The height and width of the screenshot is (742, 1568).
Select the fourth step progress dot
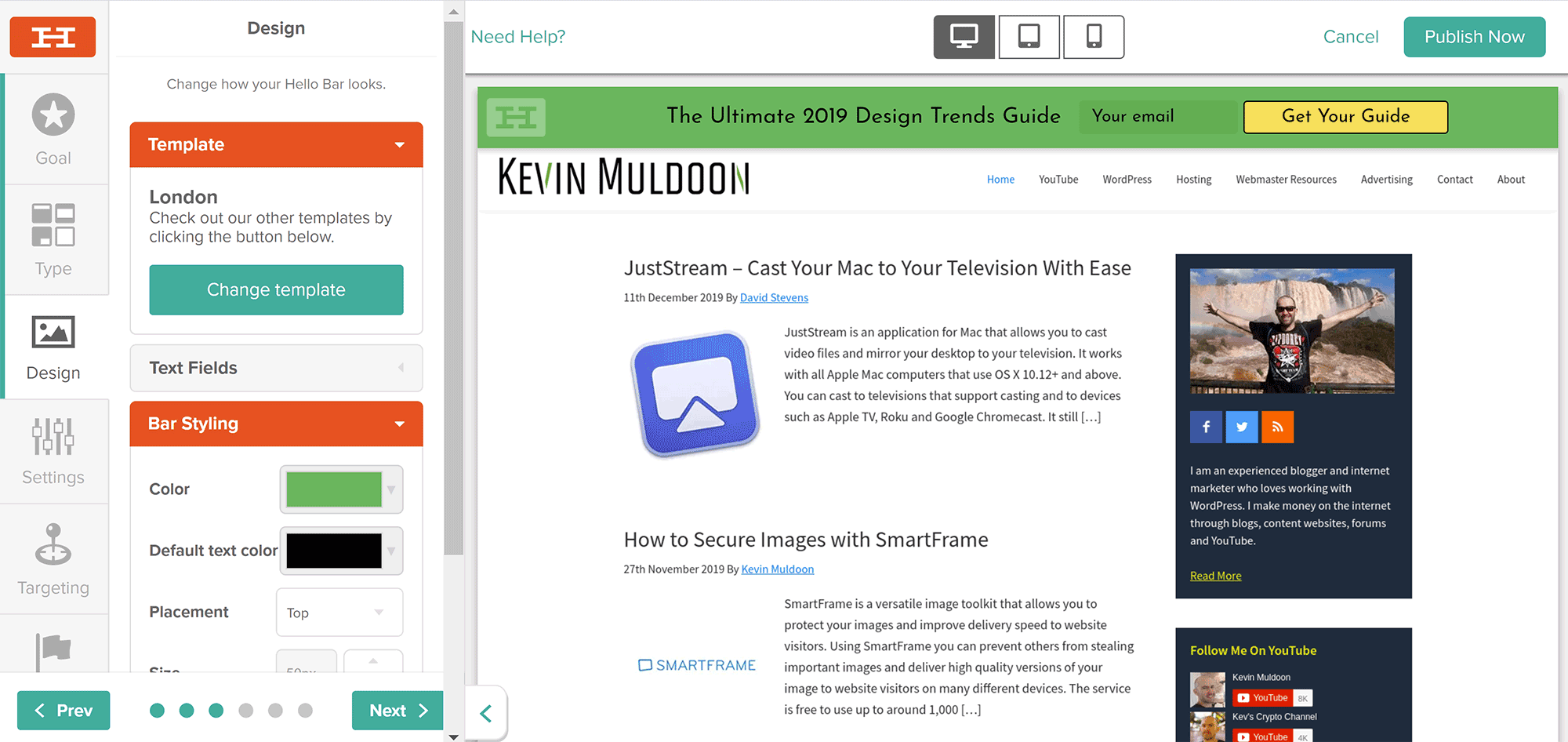245,711
